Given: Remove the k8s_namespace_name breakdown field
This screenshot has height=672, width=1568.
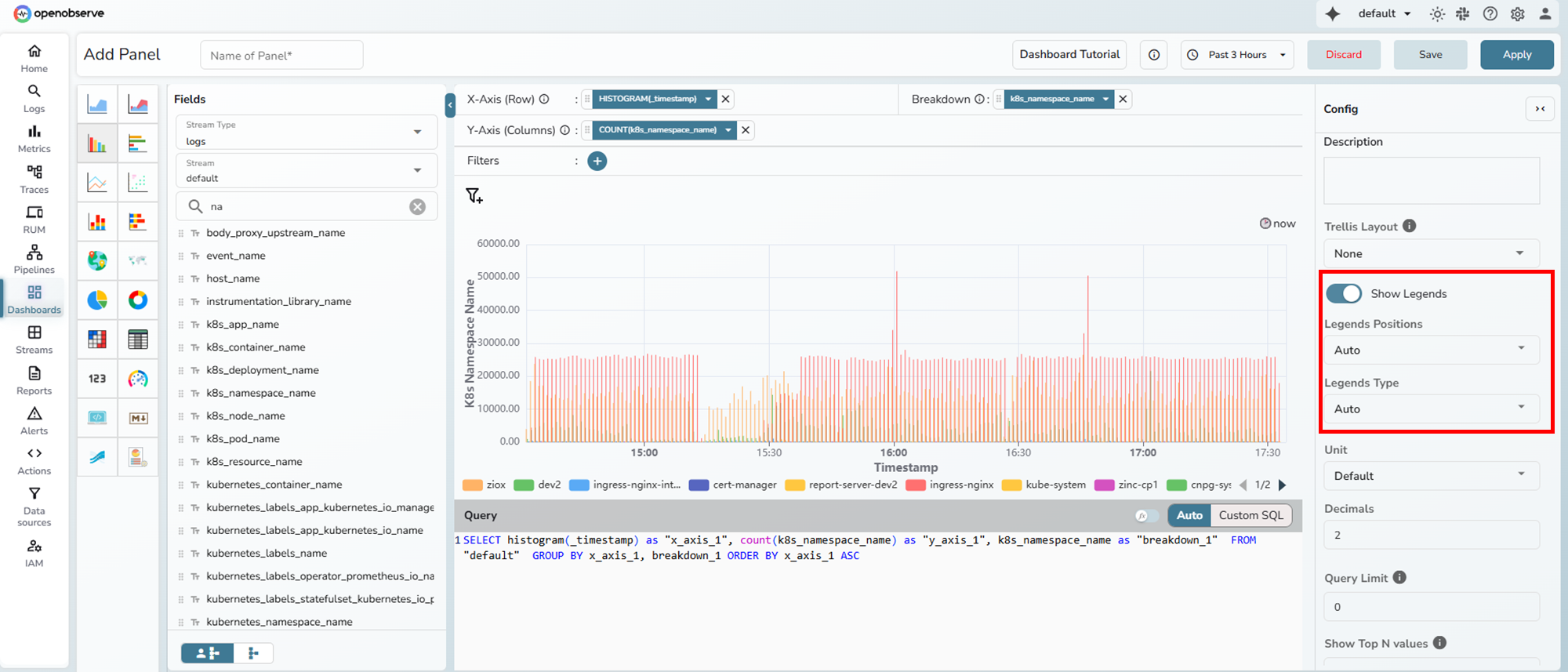Looking at the screenshot, I should coord(1123,99).
